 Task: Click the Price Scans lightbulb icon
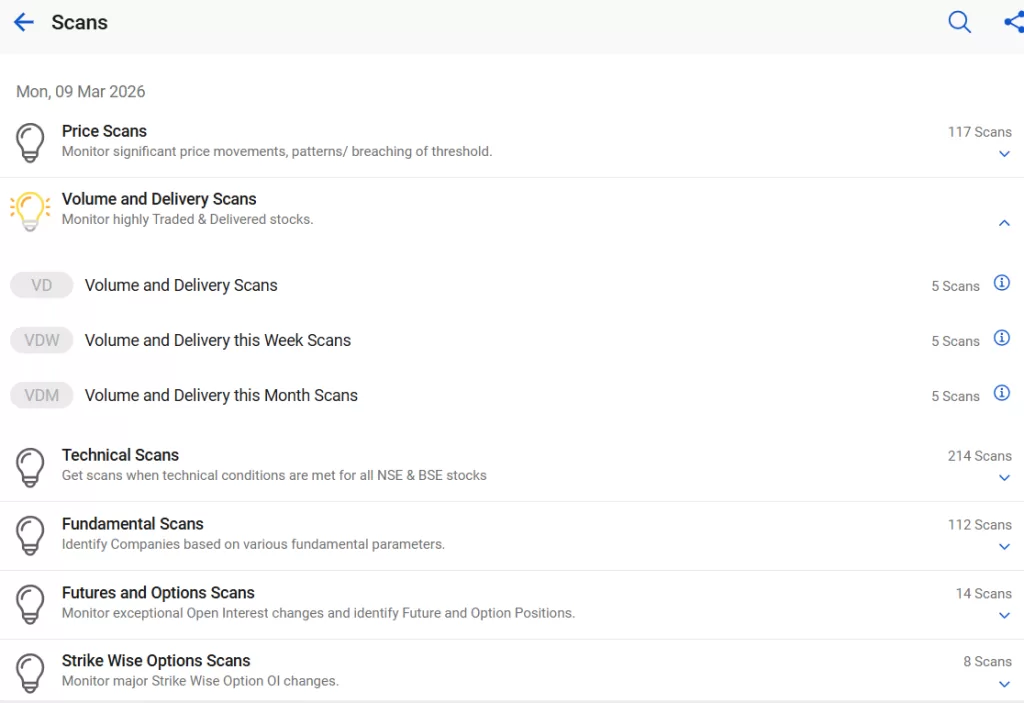[x=31, y=142]
